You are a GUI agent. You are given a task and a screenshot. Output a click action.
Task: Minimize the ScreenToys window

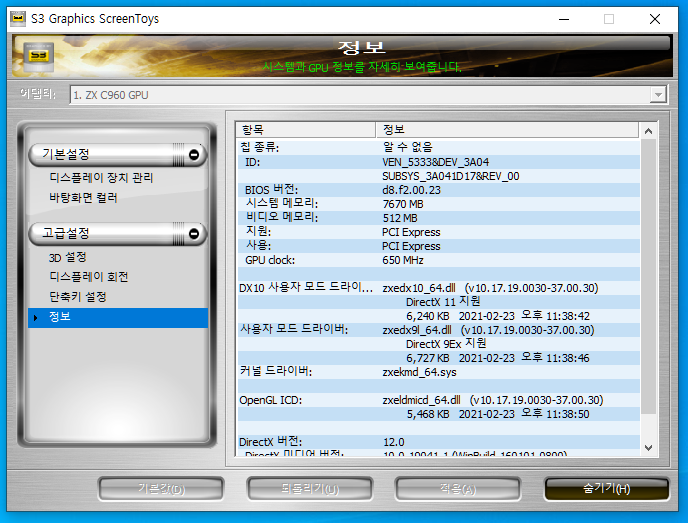(564, 19)
